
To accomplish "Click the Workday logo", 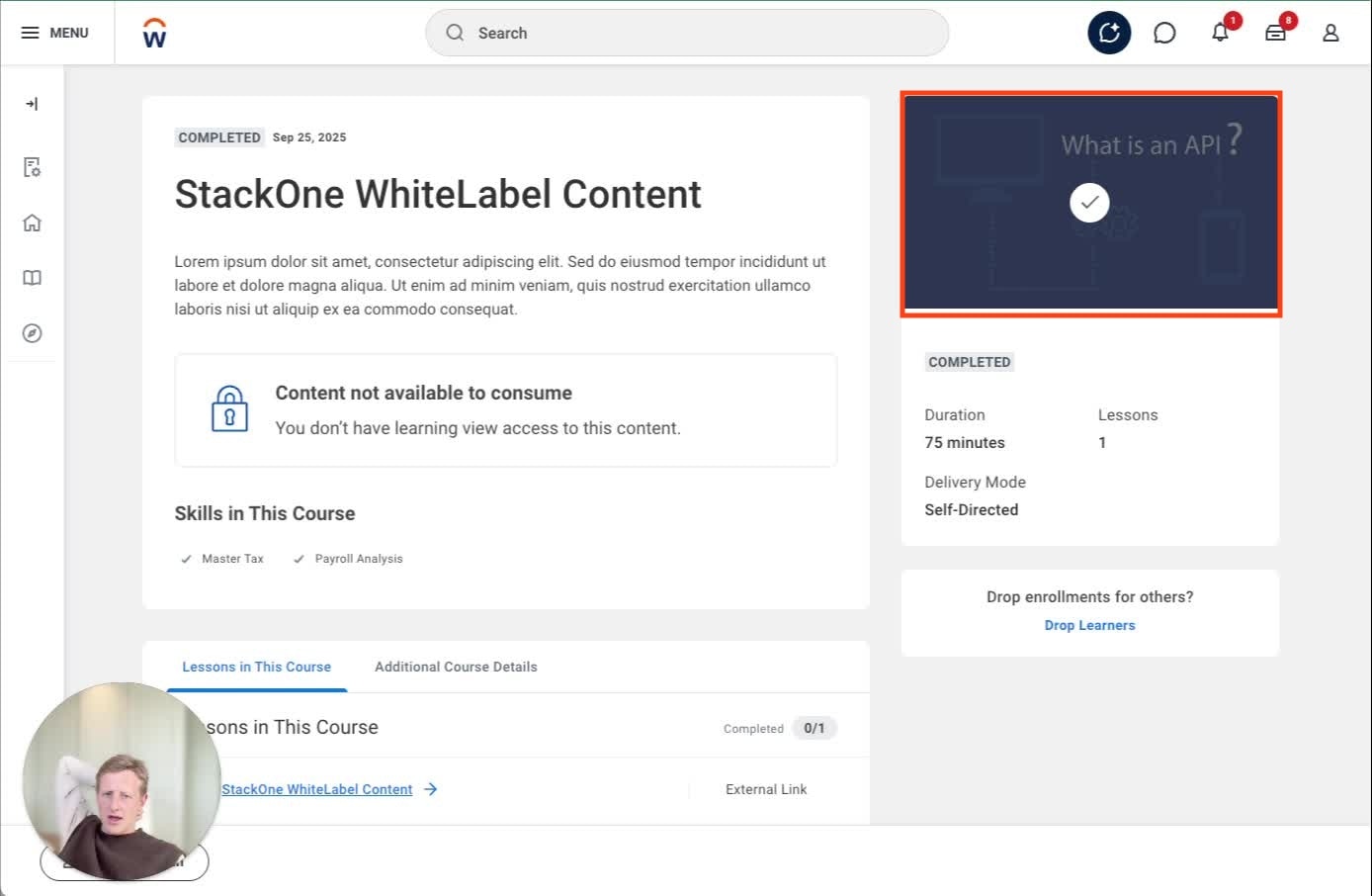I will [x=153, y=33].
